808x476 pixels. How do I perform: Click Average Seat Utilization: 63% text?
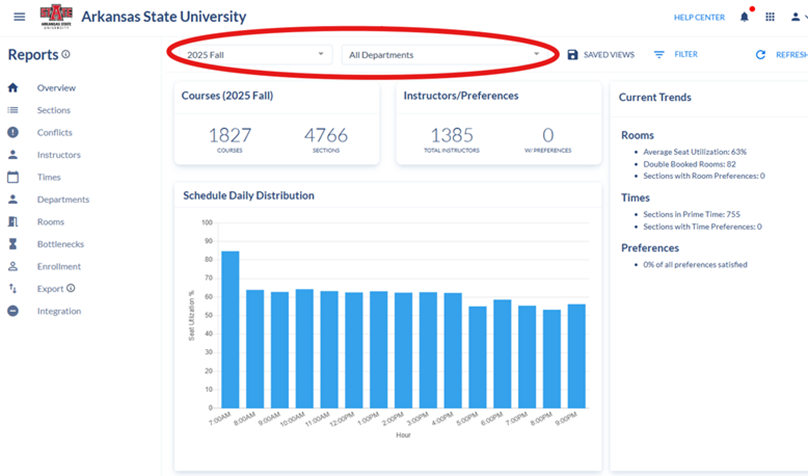coord(695,152)
